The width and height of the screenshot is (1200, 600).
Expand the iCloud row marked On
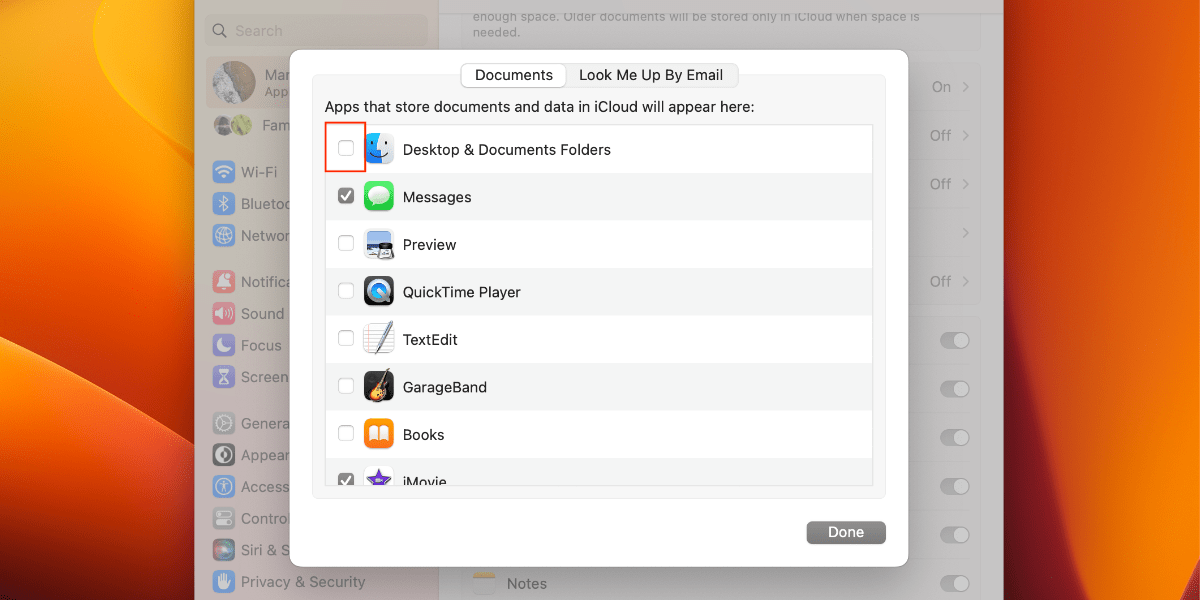[954, 87]
